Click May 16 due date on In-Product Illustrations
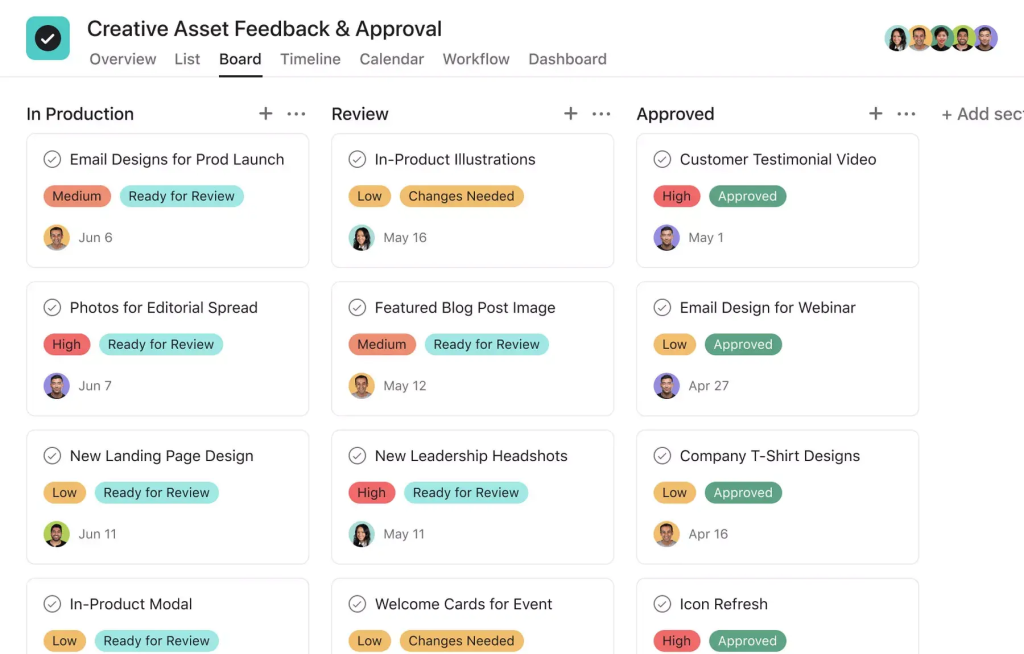This screenshot has height=654, width=1024. (405, 238)
